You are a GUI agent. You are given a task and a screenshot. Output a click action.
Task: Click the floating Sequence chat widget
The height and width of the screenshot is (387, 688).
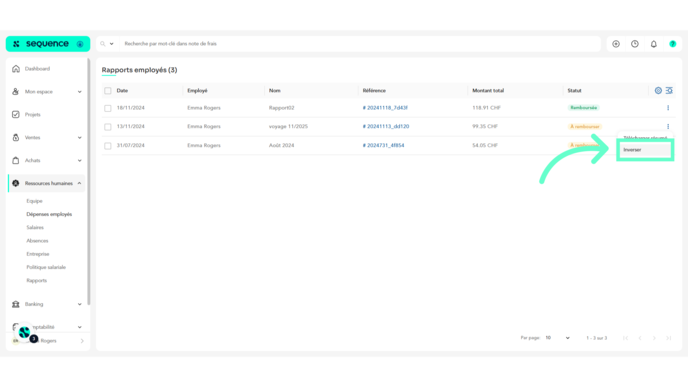(25, 333)
